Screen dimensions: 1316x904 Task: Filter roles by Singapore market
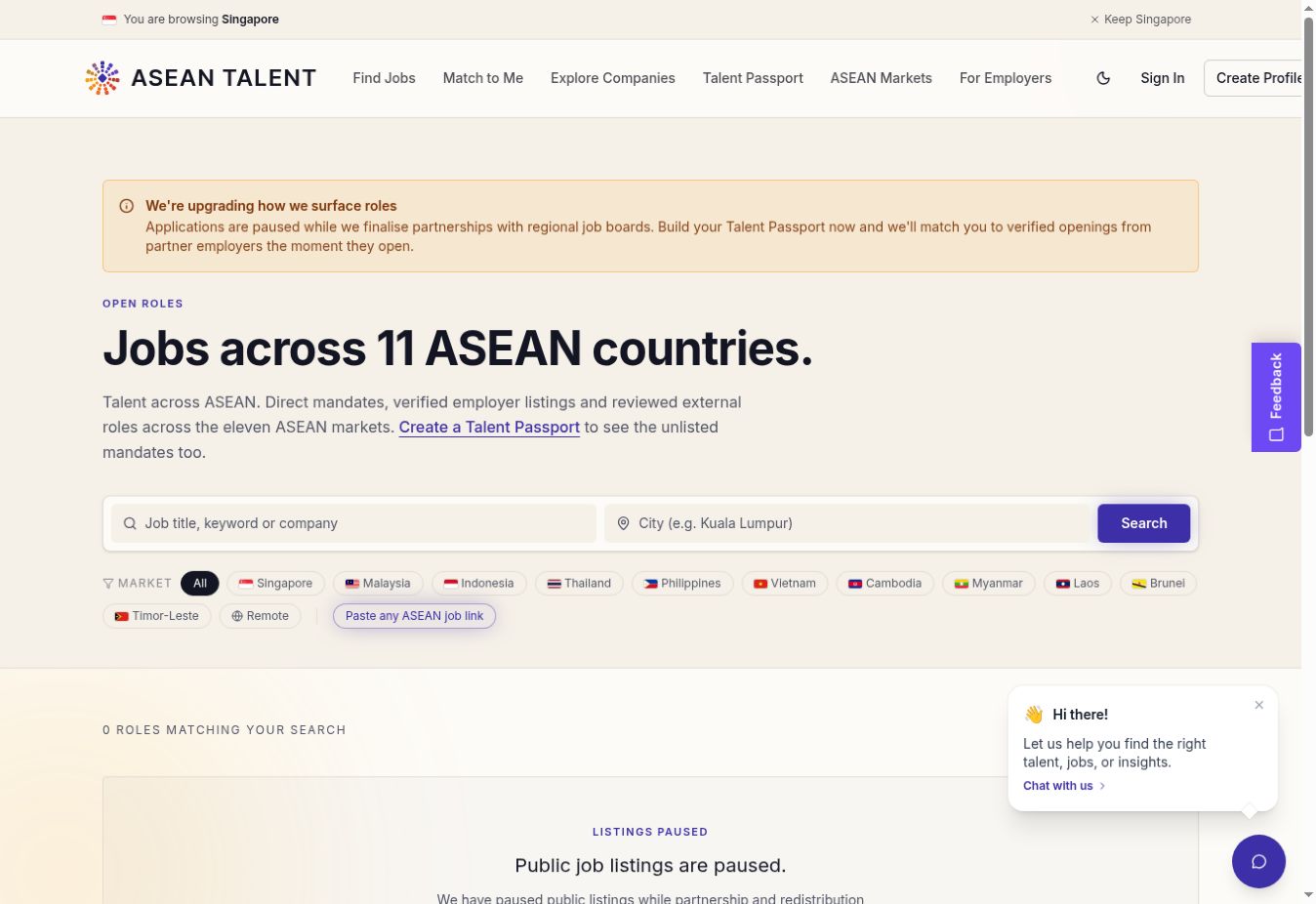point(276,584)
